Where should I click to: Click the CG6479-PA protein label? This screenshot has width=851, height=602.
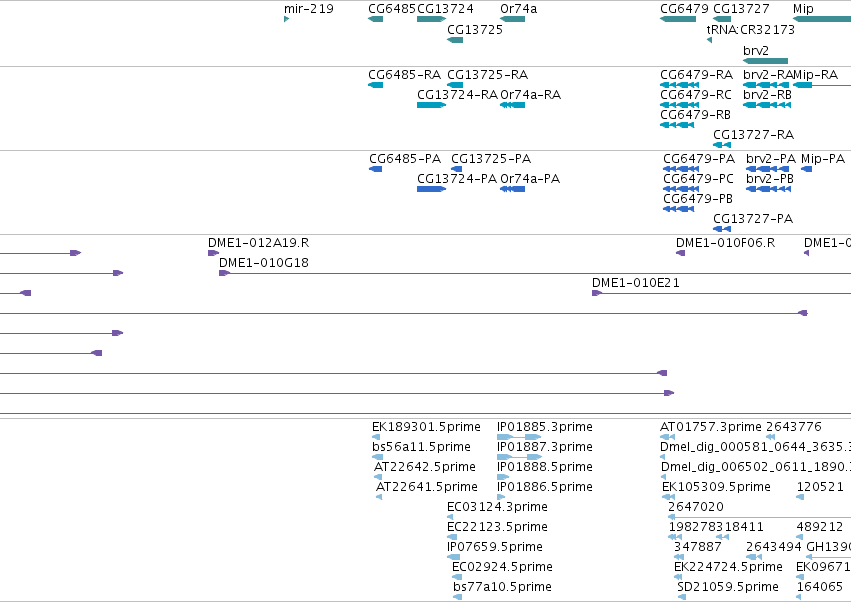coord(699,159)
